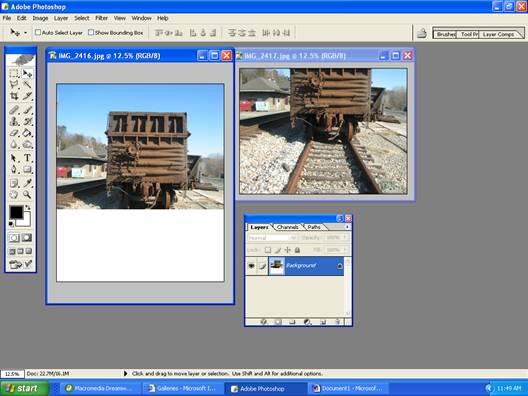Open the Filter menu

(101, 18)
